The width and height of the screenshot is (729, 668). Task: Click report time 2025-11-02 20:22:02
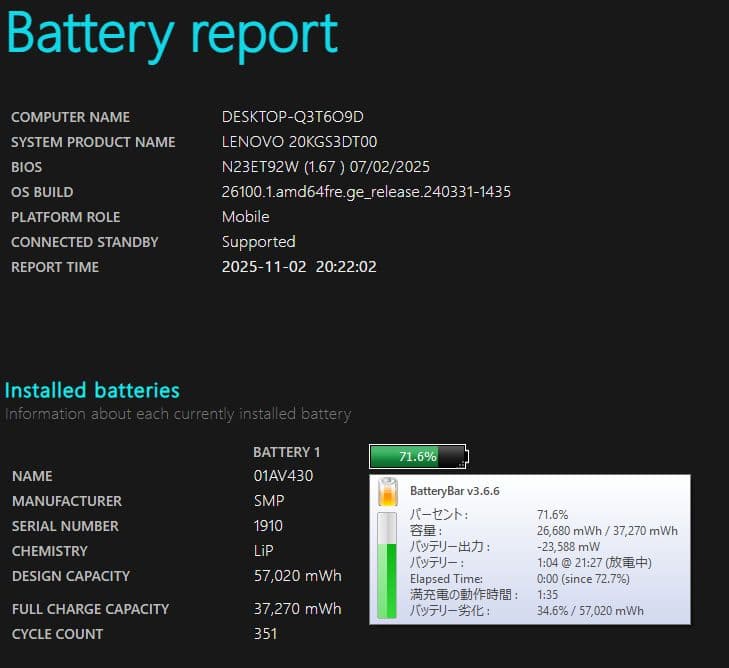coord(299,267)
